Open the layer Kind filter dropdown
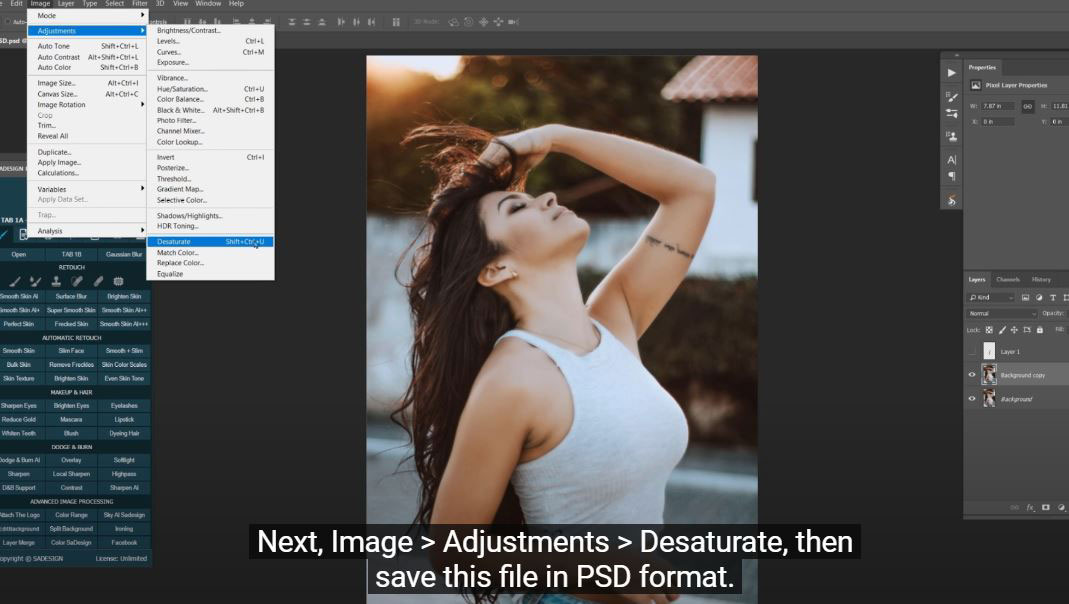 click(x=991, y=298)
